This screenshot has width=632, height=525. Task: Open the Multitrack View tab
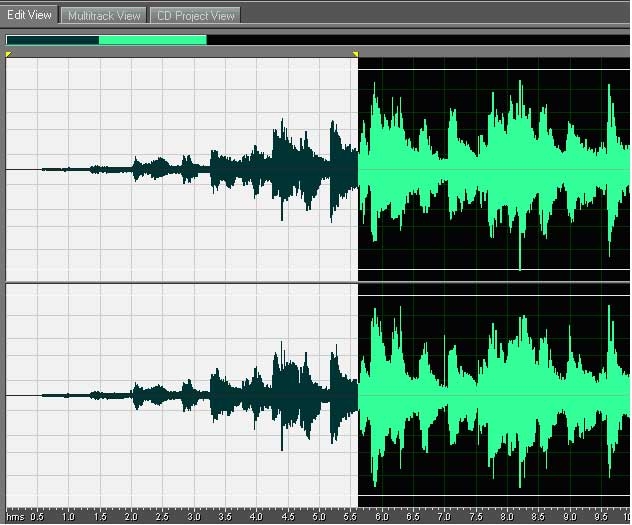pyautogui.click(x=104, y=16)
